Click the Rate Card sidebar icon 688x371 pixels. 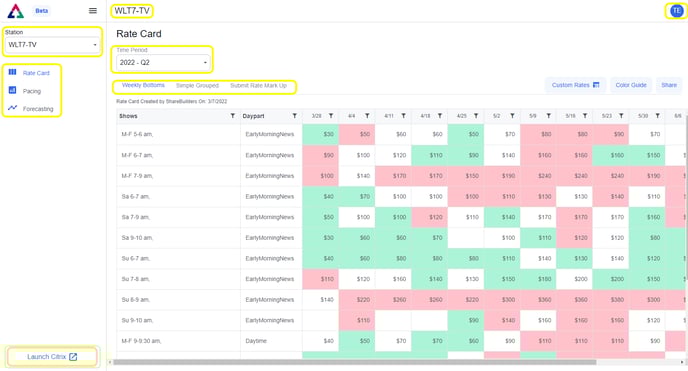coord(12,72)
